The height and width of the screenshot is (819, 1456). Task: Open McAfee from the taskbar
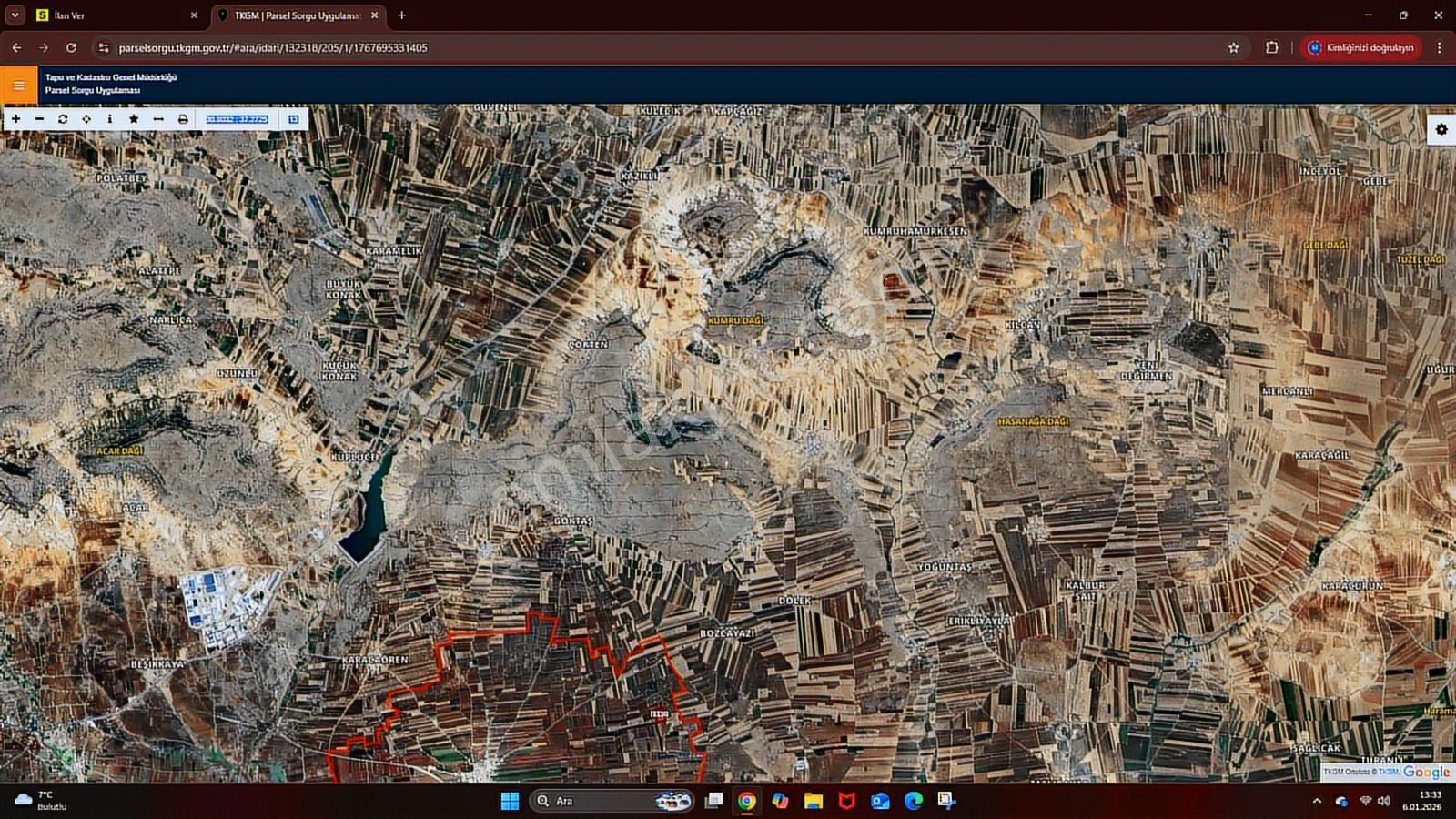846,801
